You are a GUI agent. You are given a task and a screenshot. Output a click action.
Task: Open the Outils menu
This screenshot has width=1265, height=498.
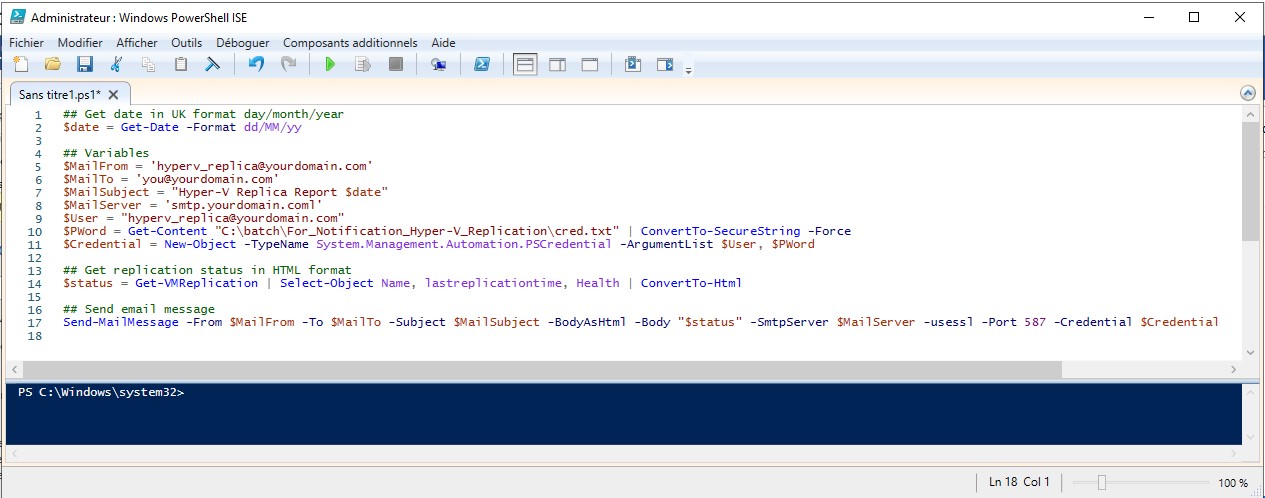186,43
